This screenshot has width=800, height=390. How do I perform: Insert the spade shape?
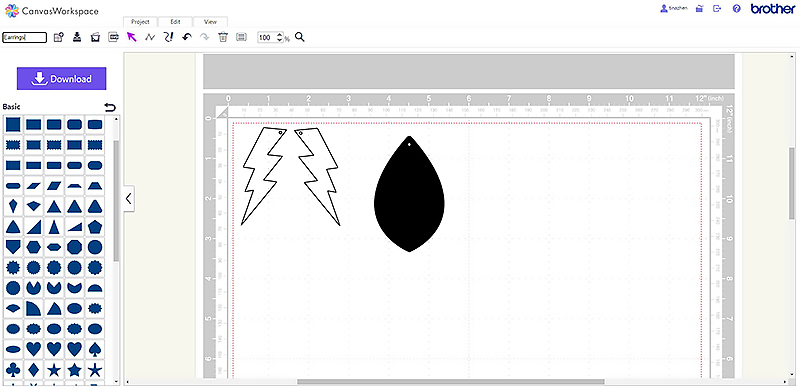95,349
